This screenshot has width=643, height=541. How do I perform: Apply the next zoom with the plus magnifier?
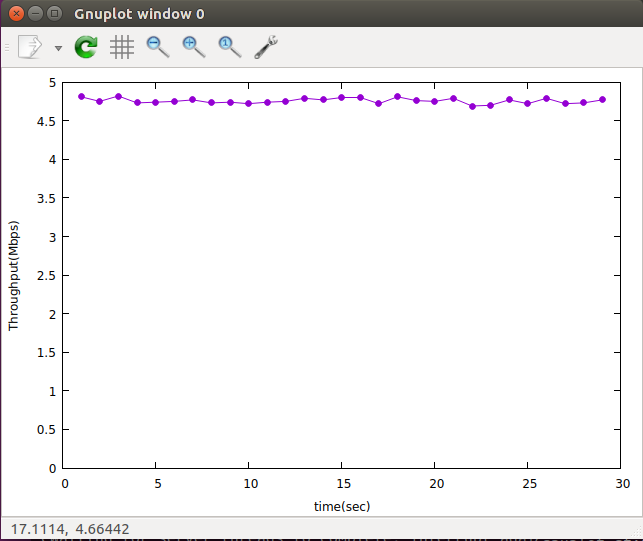194,47
